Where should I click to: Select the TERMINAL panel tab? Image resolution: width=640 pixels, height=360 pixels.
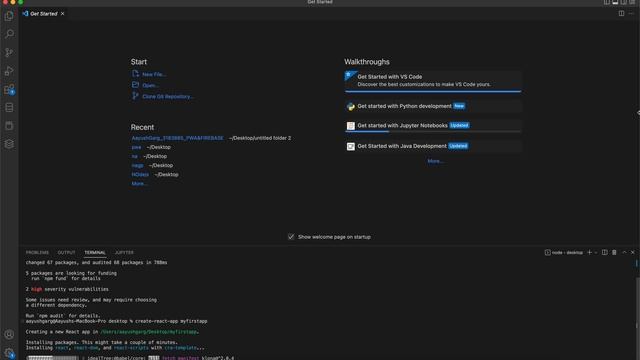coord(95,253)
